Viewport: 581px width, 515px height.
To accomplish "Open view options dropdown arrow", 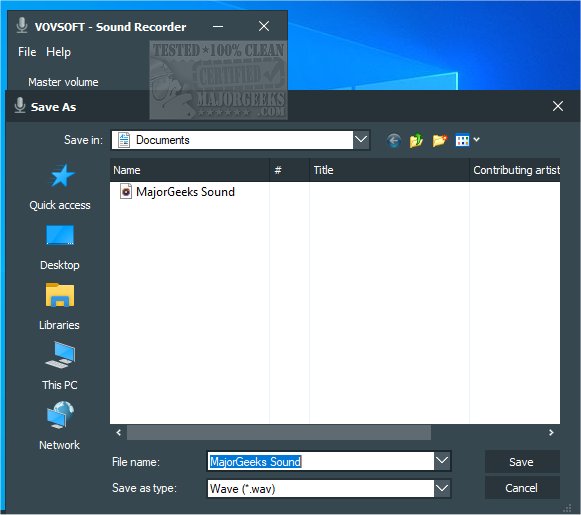I will pyautogui.click(x=476, y=140).
